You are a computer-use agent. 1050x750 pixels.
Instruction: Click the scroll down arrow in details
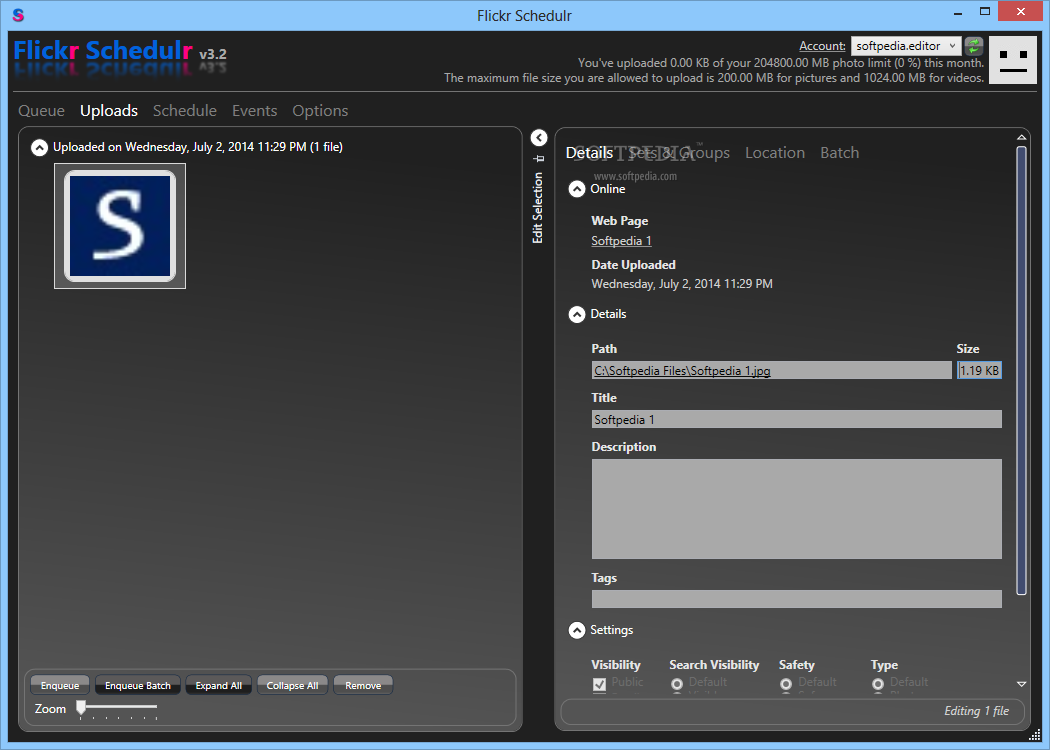point(1021,684)
